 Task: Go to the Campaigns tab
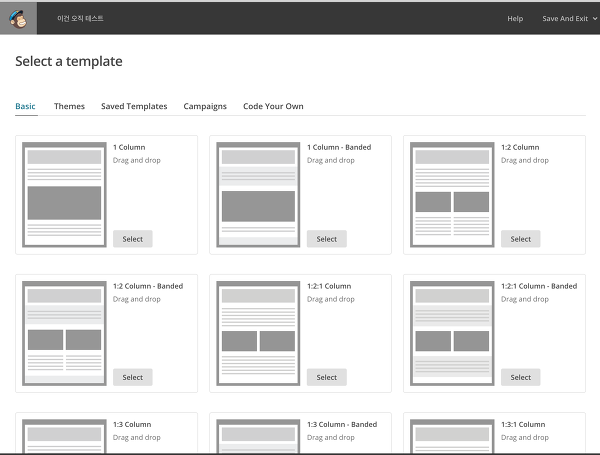pos(205,106)
